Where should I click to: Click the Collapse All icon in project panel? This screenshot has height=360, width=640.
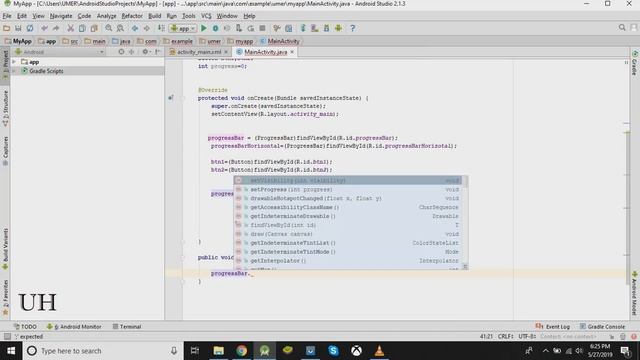[131, 52]
